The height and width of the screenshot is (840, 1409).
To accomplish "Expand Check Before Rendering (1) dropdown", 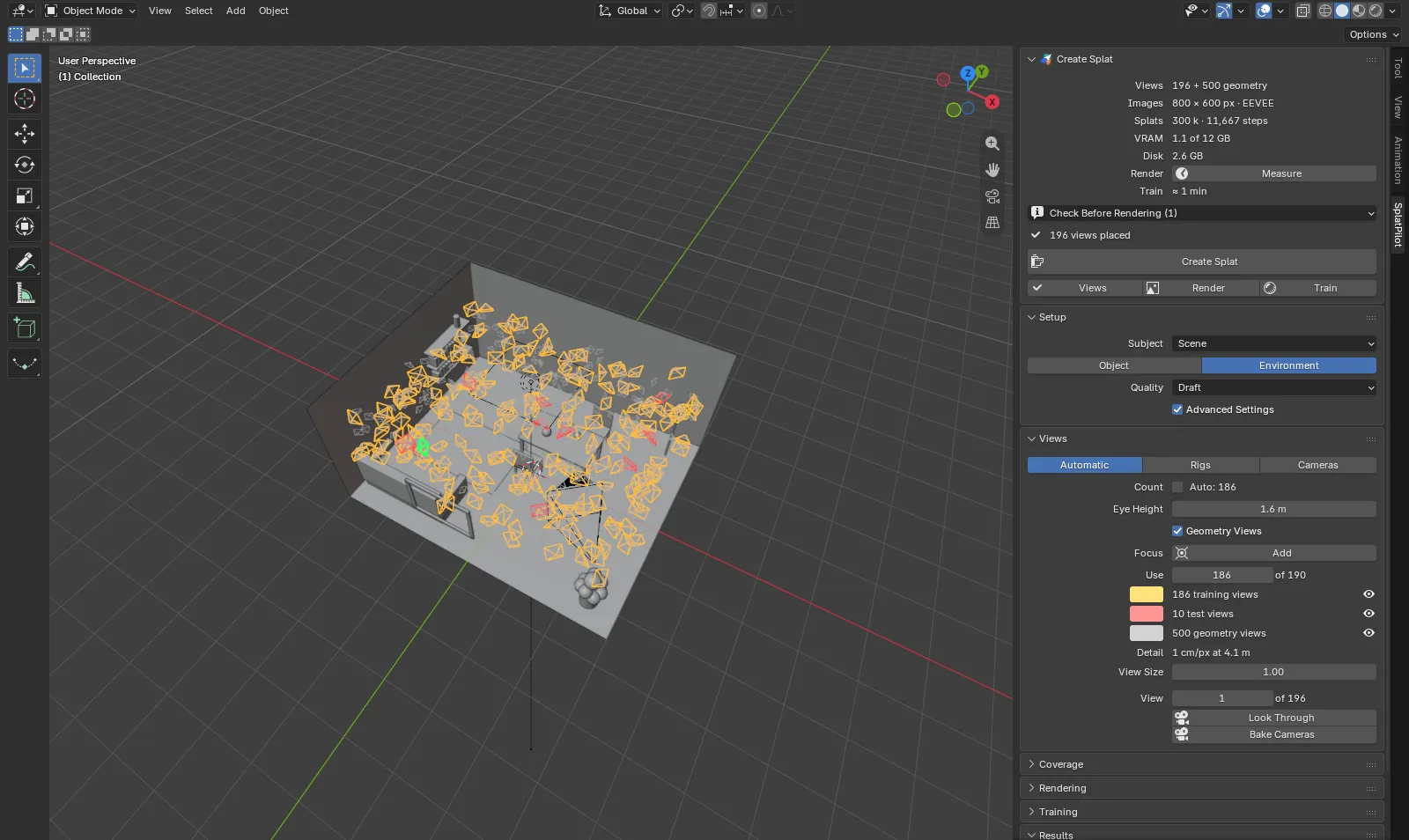I will 1202,213.
